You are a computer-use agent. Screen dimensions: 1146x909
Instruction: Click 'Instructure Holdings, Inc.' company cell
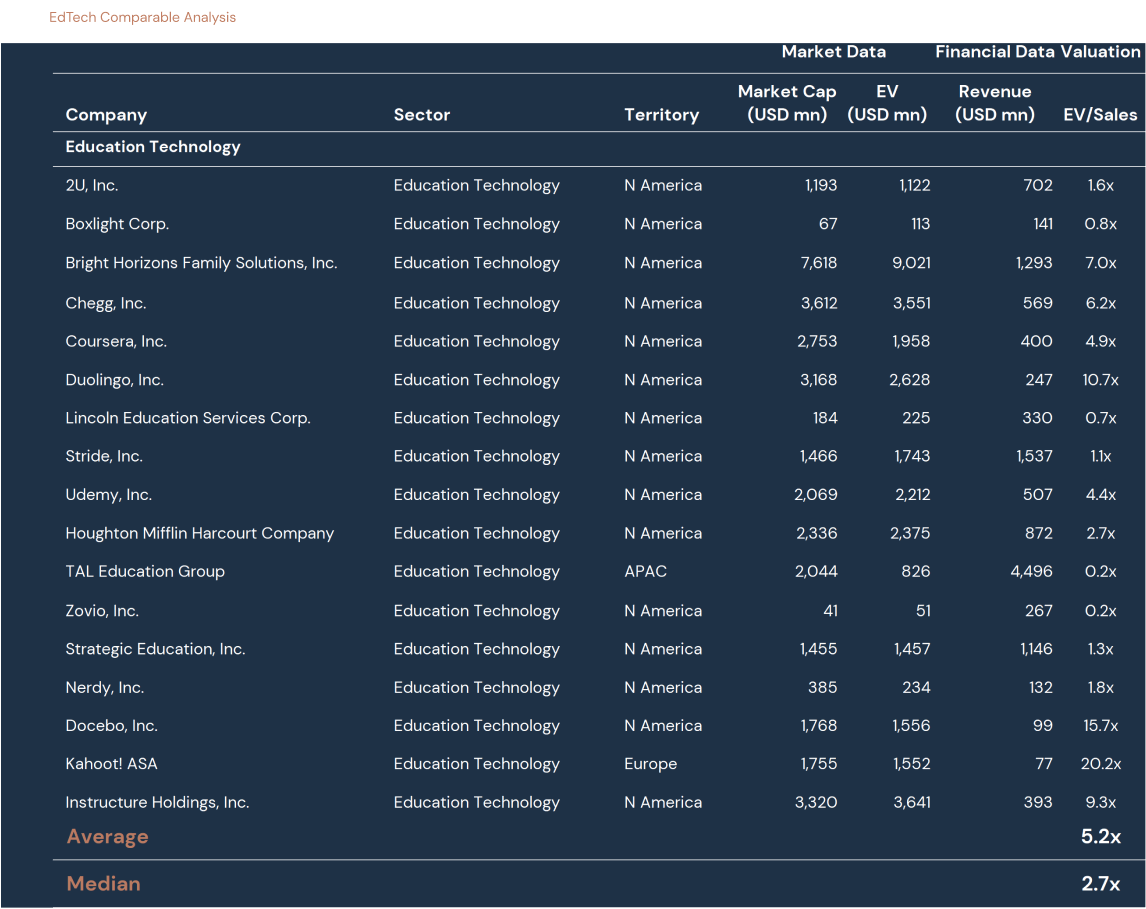pos(157,802)
